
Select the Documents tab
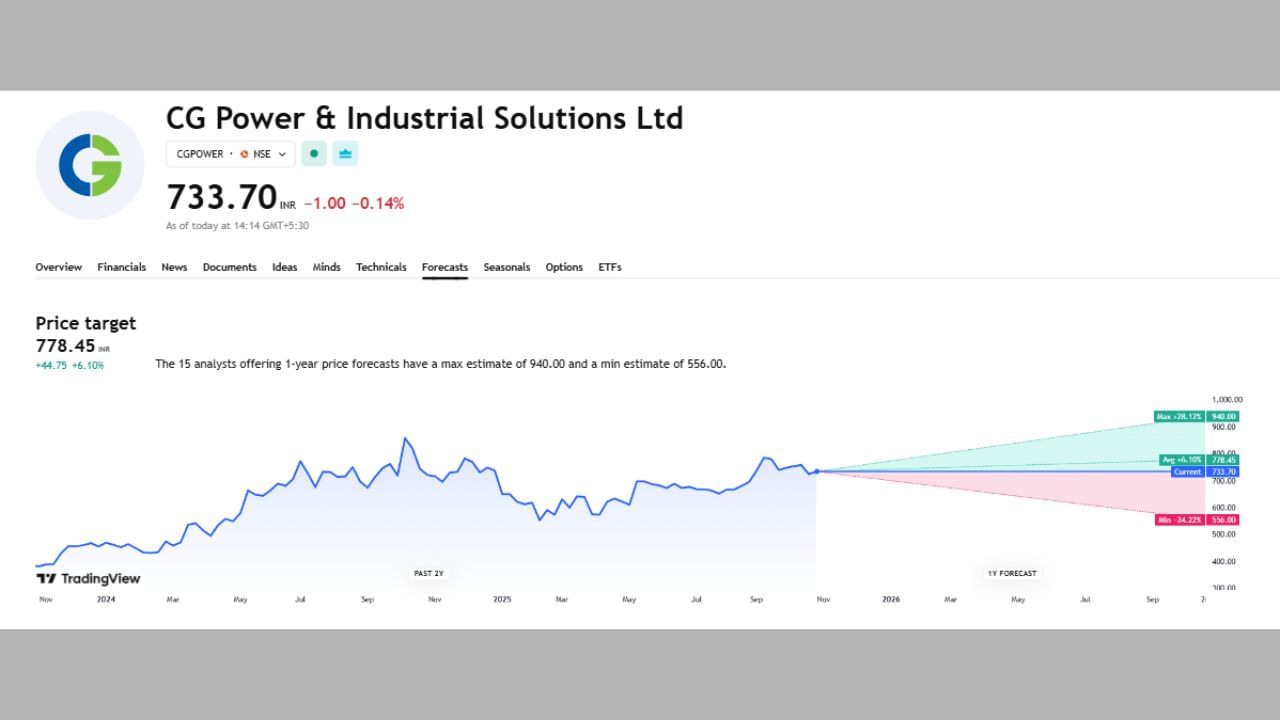point(229,267)
